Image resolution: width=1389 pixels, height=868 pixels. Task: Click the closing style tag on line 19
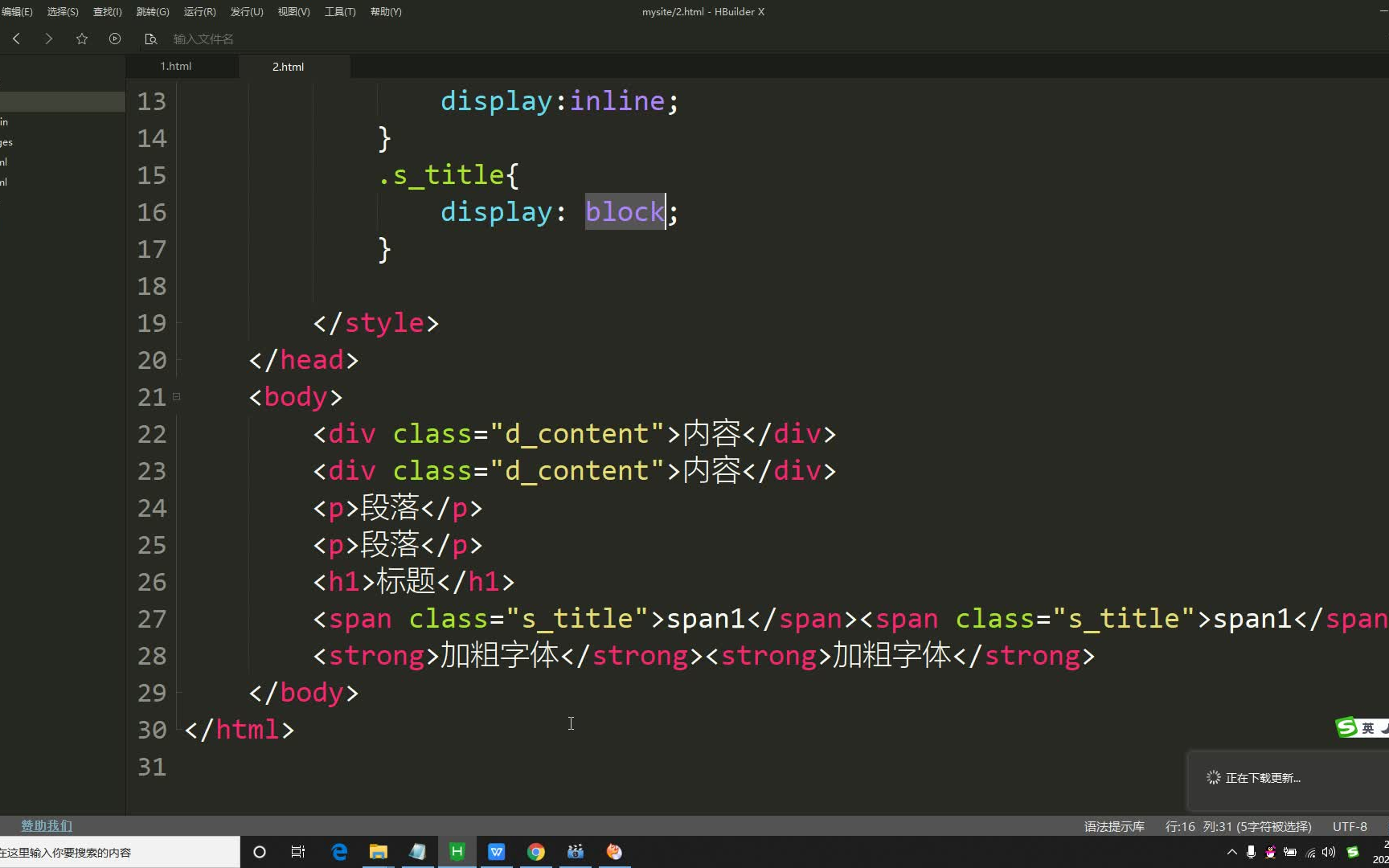click(x=376, y=323)
